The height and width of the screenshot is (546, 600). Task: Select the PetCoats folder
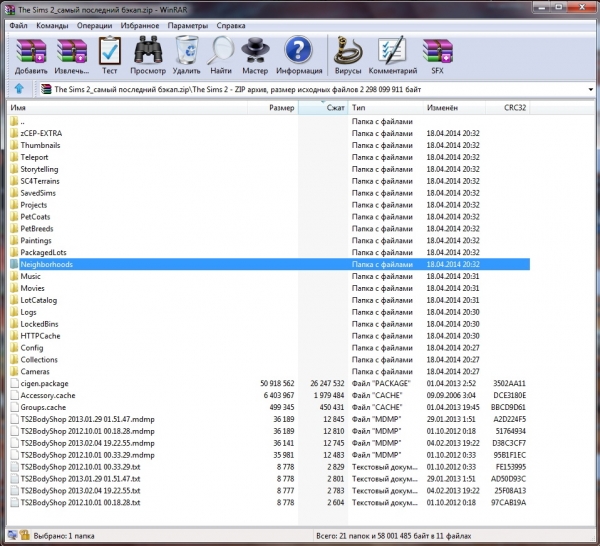tap(35, 217)
